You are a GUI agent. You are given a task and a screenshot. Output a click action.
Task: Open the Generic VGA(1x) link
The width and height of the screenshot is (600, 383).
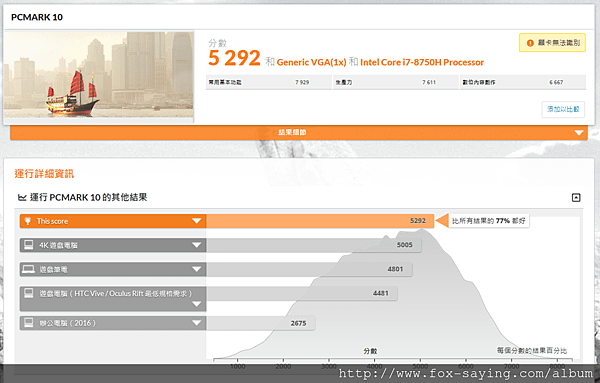[x=311, y=62]
